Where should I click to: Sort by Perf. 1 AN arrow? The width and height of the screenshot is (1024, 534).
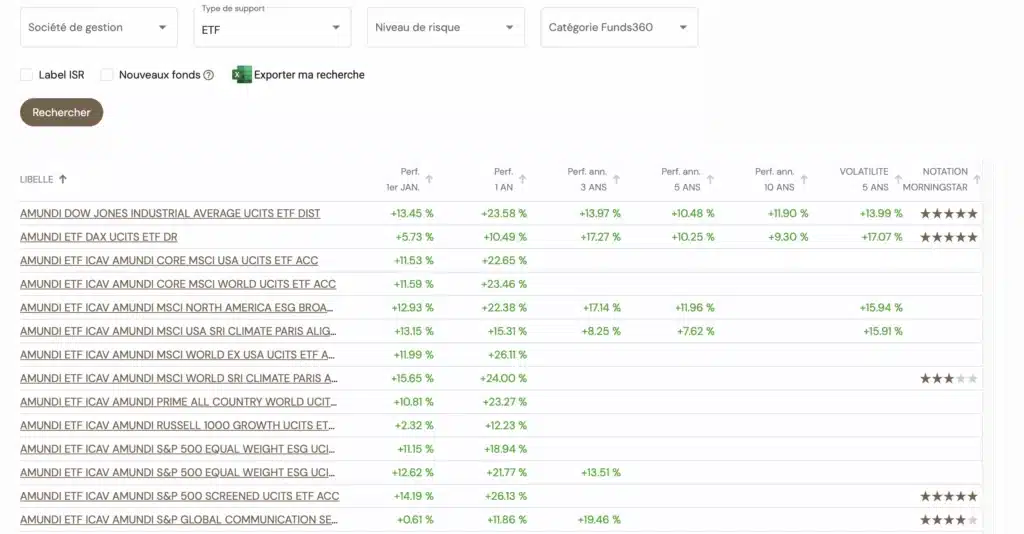[x=522, y=179]
